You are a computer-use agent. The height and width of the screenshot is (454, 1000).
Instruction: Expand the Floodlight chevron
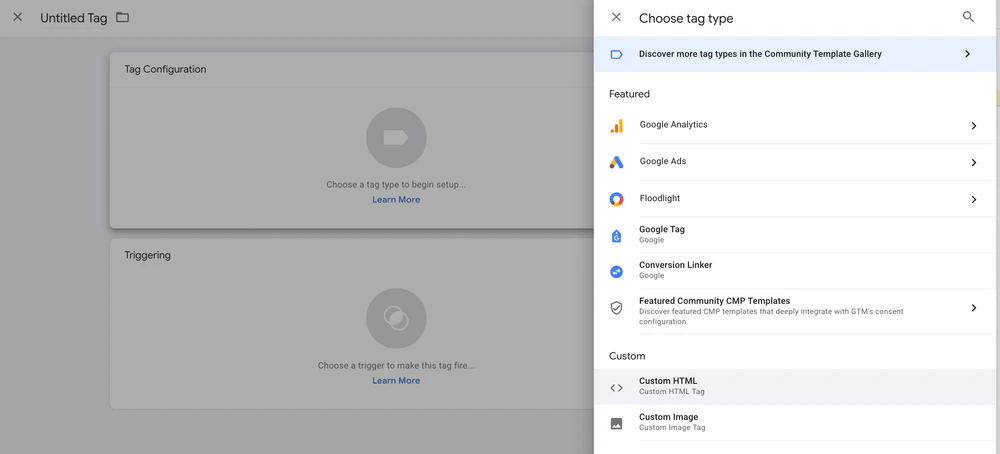click(974, 200)
